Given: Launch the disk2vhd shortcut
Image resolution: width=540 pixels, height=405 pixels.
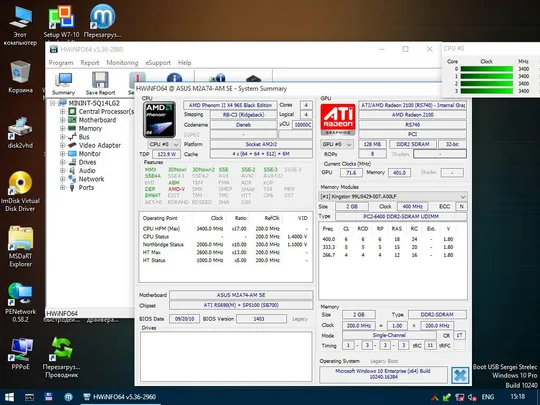Looking at the screenshot, I should point(20,133).
